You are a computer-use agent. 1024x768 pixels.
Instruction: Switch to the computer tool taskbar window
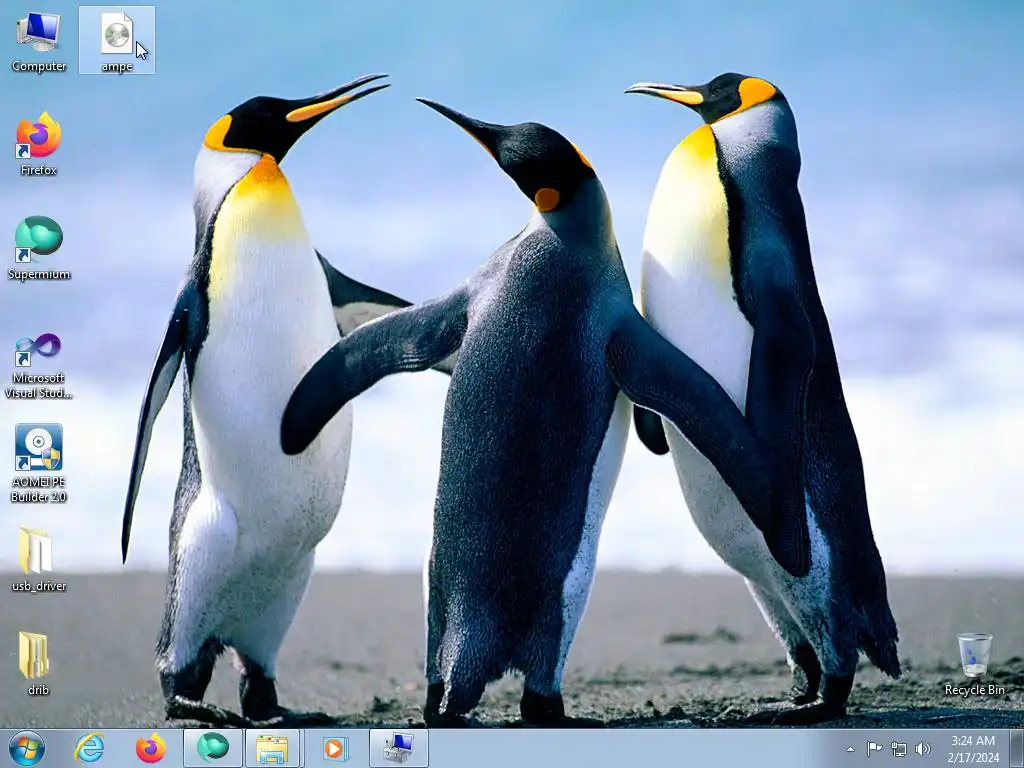[399, 748]
